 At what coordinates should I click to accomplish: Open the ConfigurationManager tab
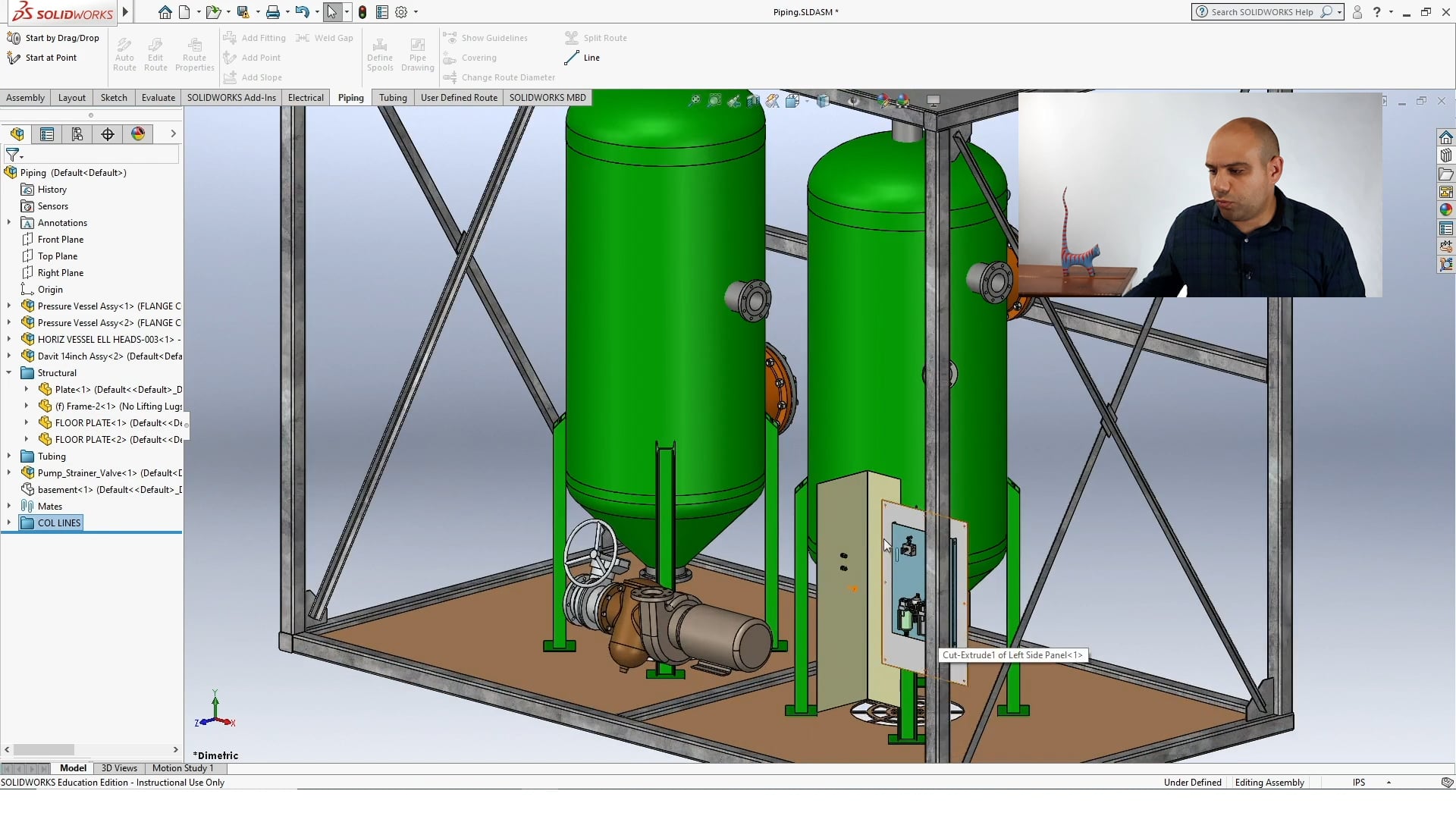(x=77, y=133)
